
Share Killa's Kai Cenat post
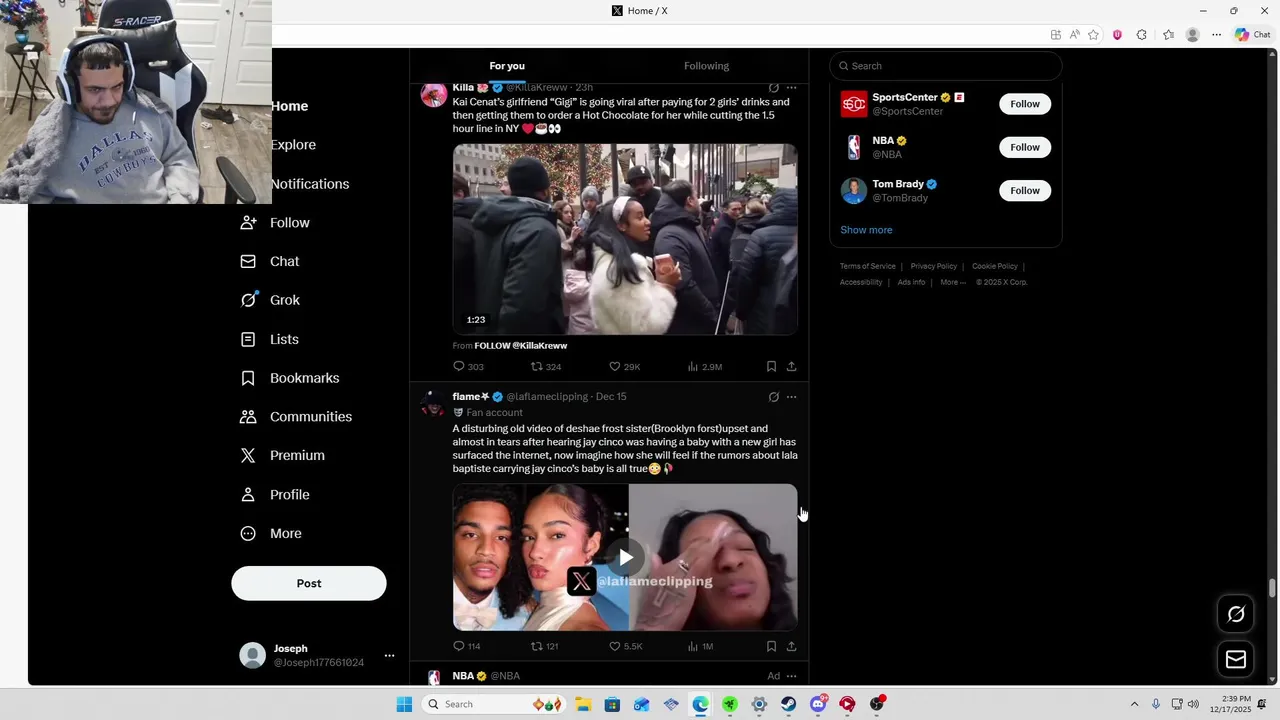click(x=791, y=367)
